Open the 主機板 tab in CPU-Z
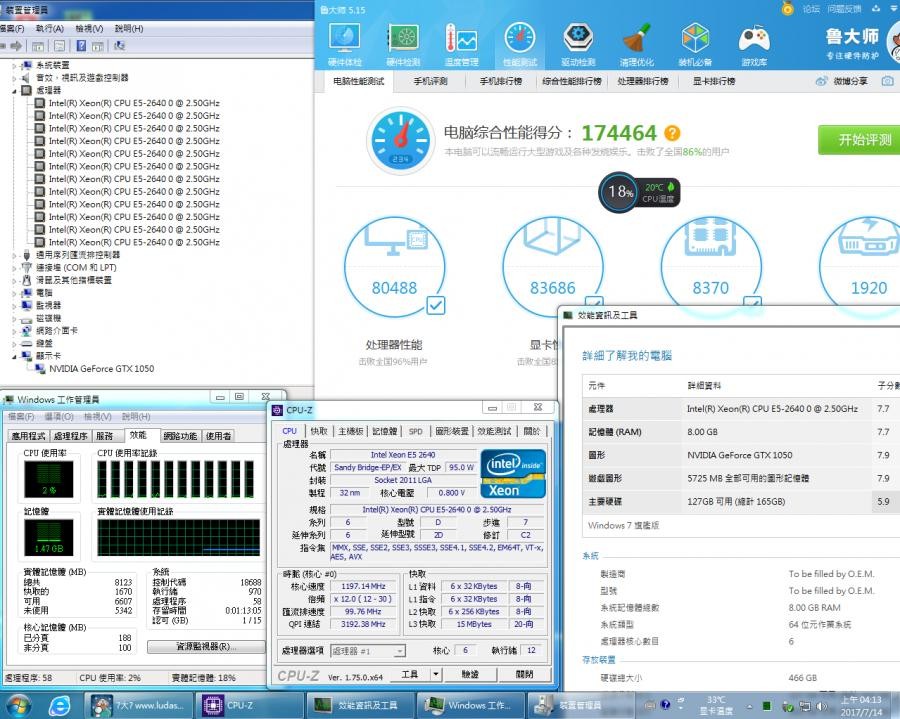This screenshot has height=719, width=900. click(x=350, y=431)
